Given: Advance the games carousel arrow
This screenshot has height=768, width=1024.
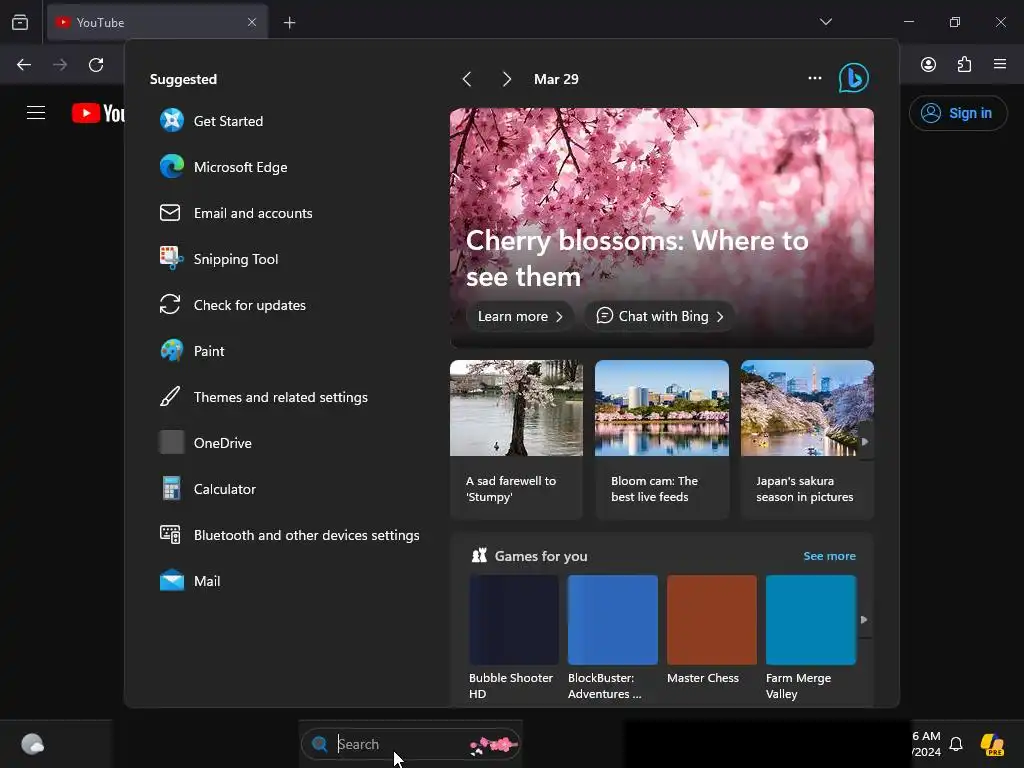Looking at the screenshot, I should click(x=864, y=620).
